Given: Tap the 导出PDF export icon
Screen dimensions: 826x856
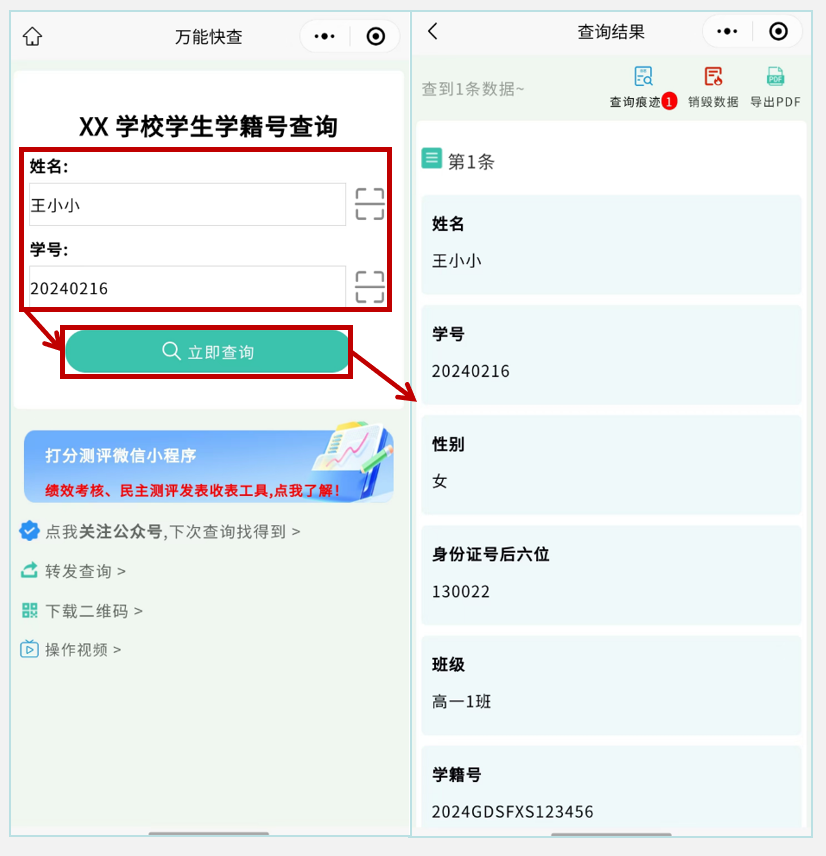Looking at the screenshot, I should pyautogui.click(x=775, y=76).
